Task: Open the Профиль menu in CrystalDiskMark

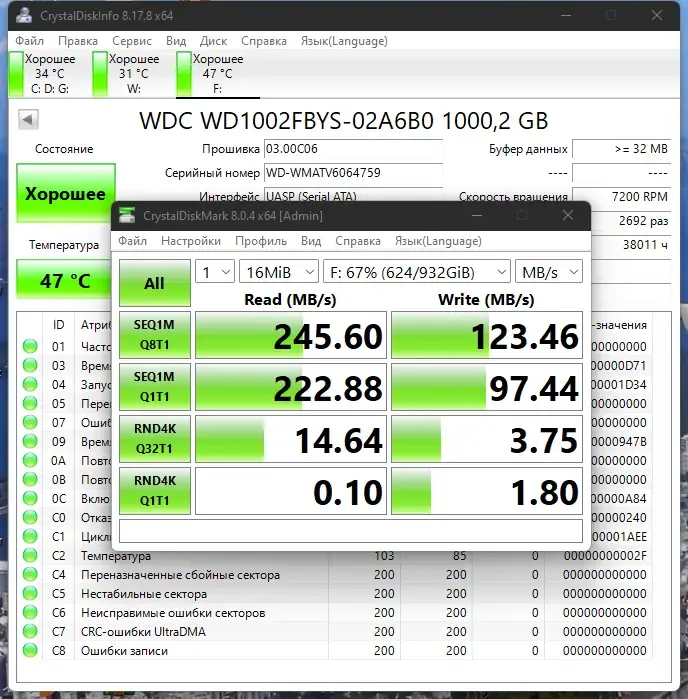Action: click(261, 241)
